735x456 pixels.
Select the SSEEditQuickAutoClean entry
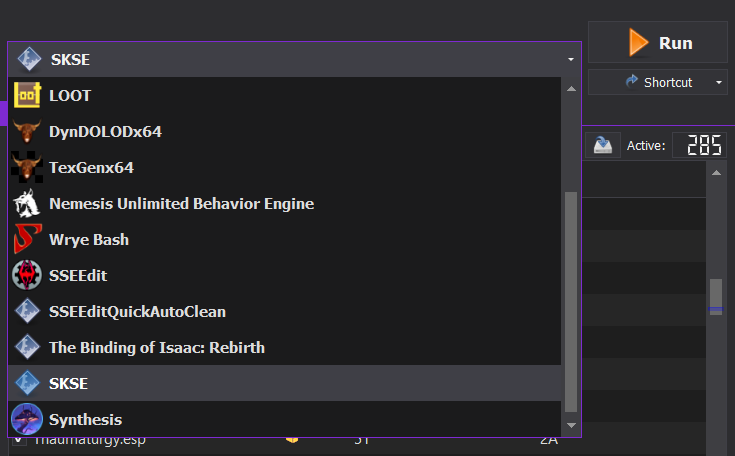pos(284,311)
